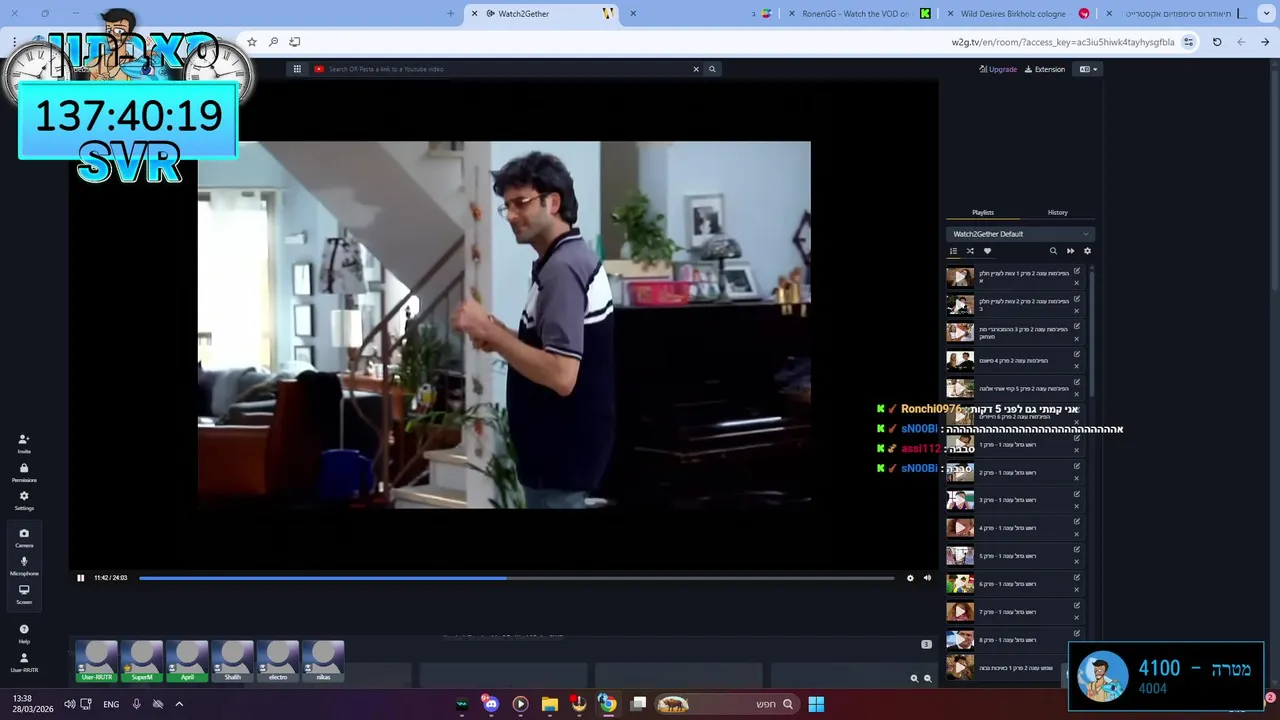Play the third playlist video thumbnail
Screen dimensions: 1280x720
pyautogui.click(x=960, y=333)
